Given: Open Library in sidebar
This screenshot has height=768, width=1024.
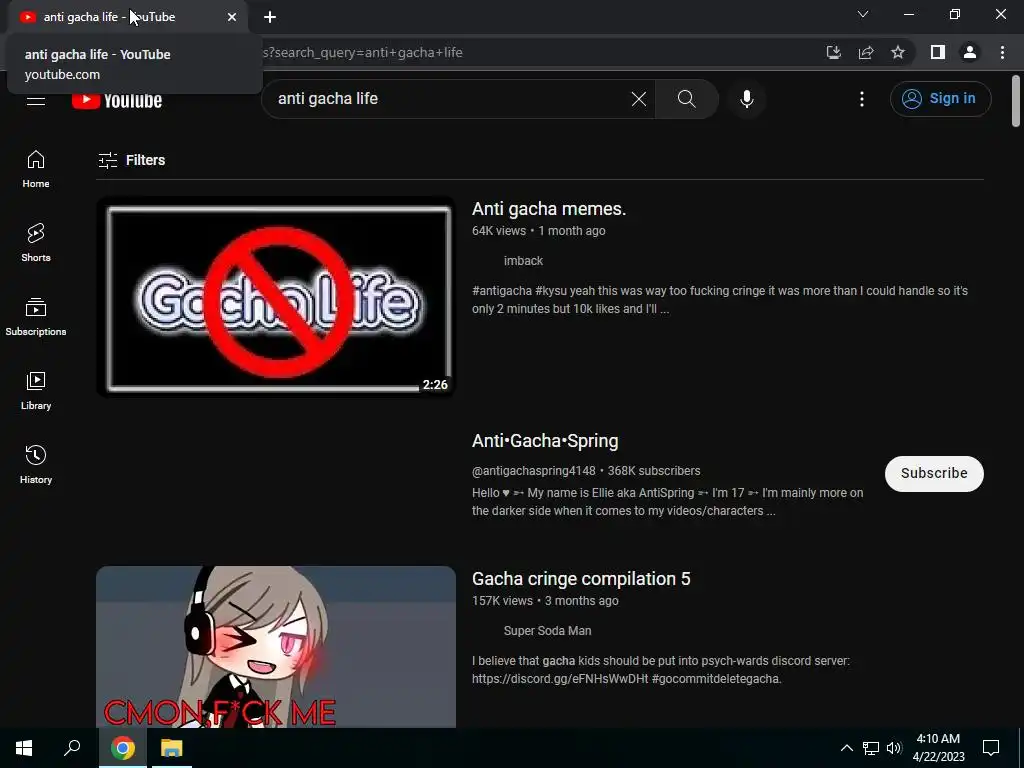Looking at the screenshot, I should [36, 391].
